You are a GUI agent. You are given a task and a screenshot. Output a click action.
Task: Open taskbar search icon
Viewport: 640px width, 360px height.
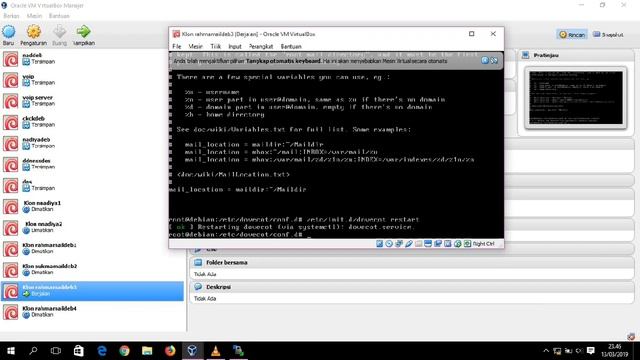click(x=33, y=351)
